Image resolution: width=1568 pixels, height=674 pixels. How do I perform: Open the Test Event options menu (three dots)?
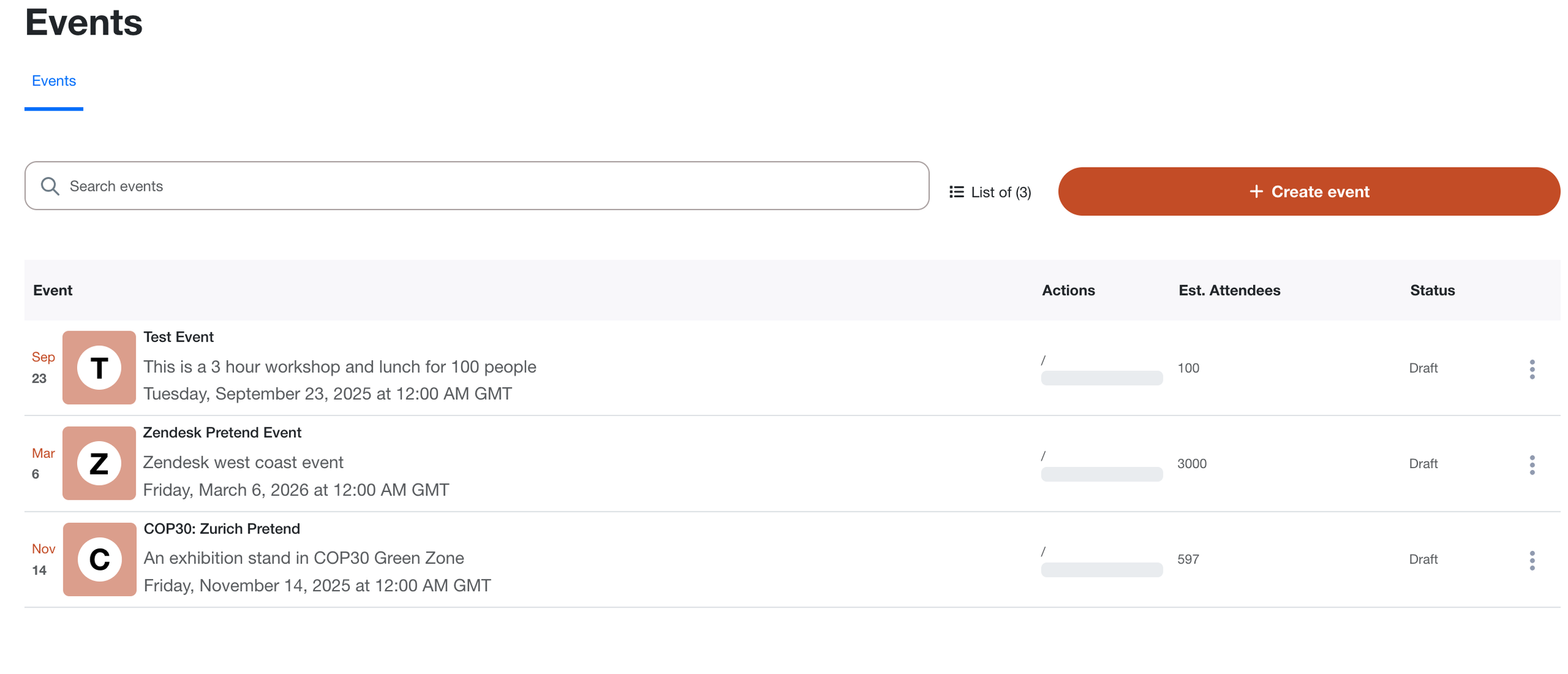[x=1532, y=369]
